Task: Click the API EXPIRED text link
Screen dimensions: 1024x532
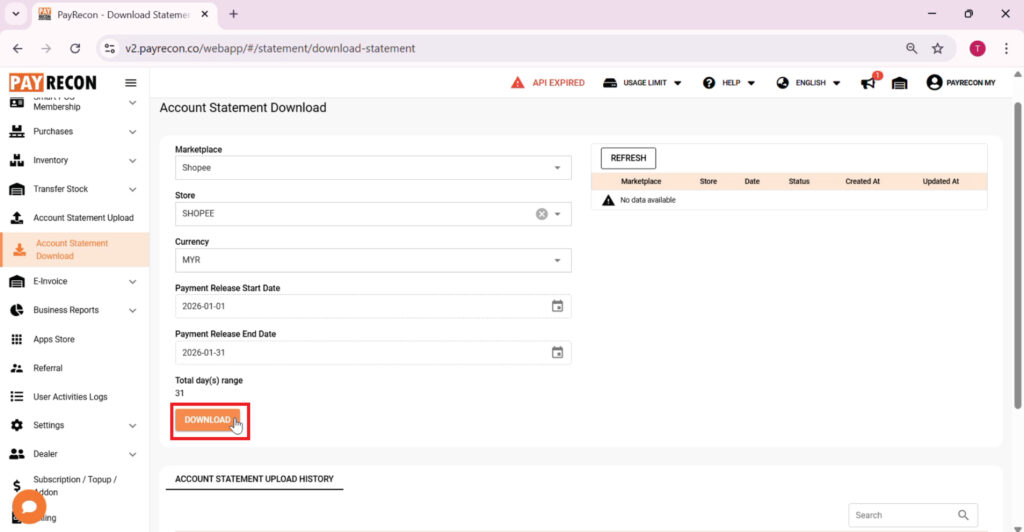Action: click(558, 83)
